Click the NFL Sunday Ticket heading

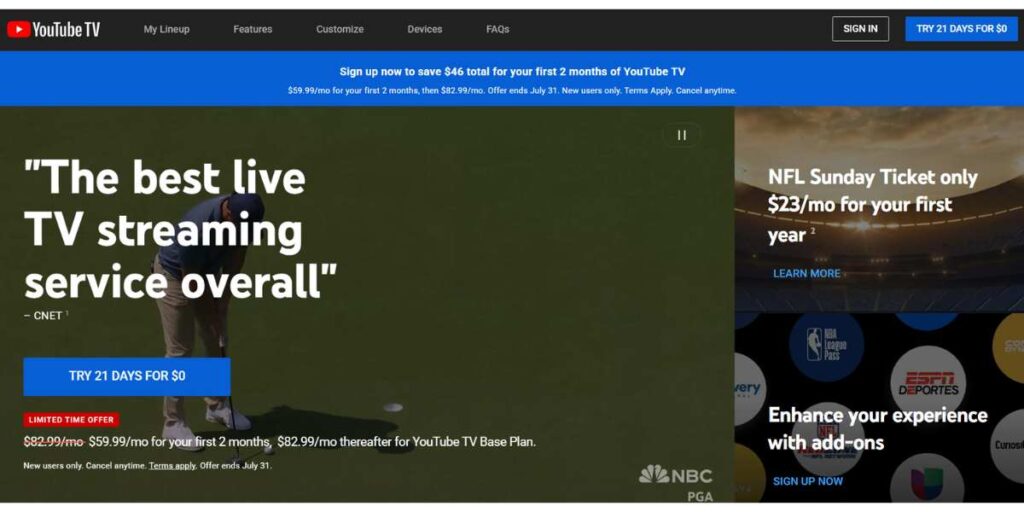872,206
